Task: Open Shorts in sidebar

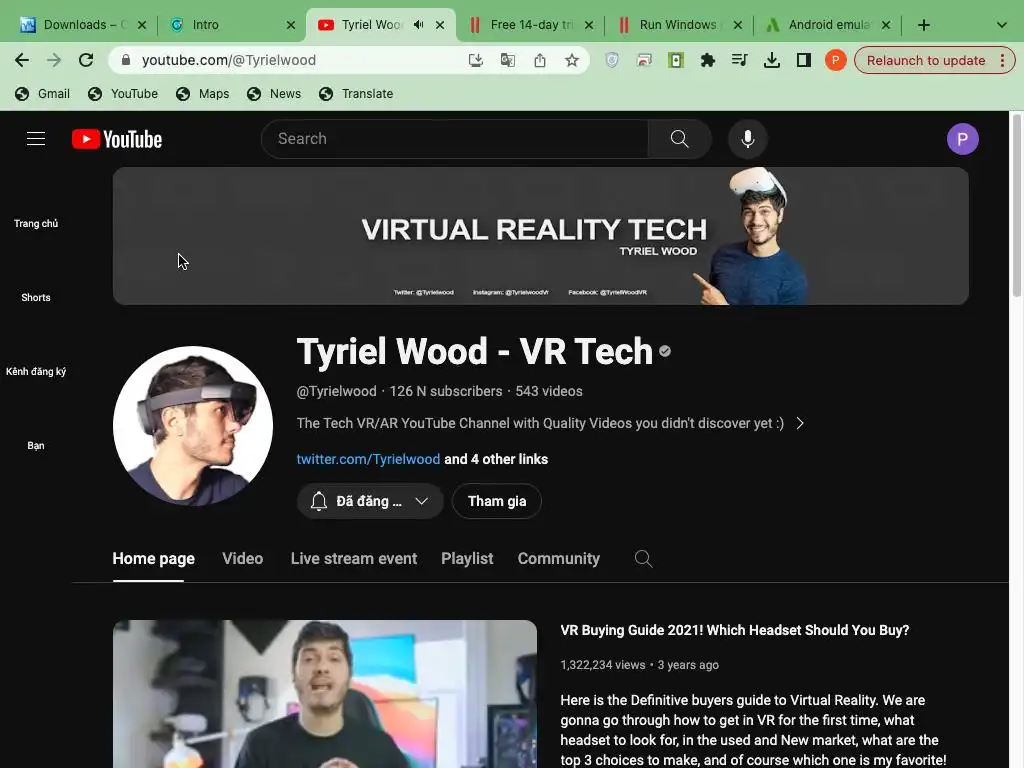Action: coord(36,297)
